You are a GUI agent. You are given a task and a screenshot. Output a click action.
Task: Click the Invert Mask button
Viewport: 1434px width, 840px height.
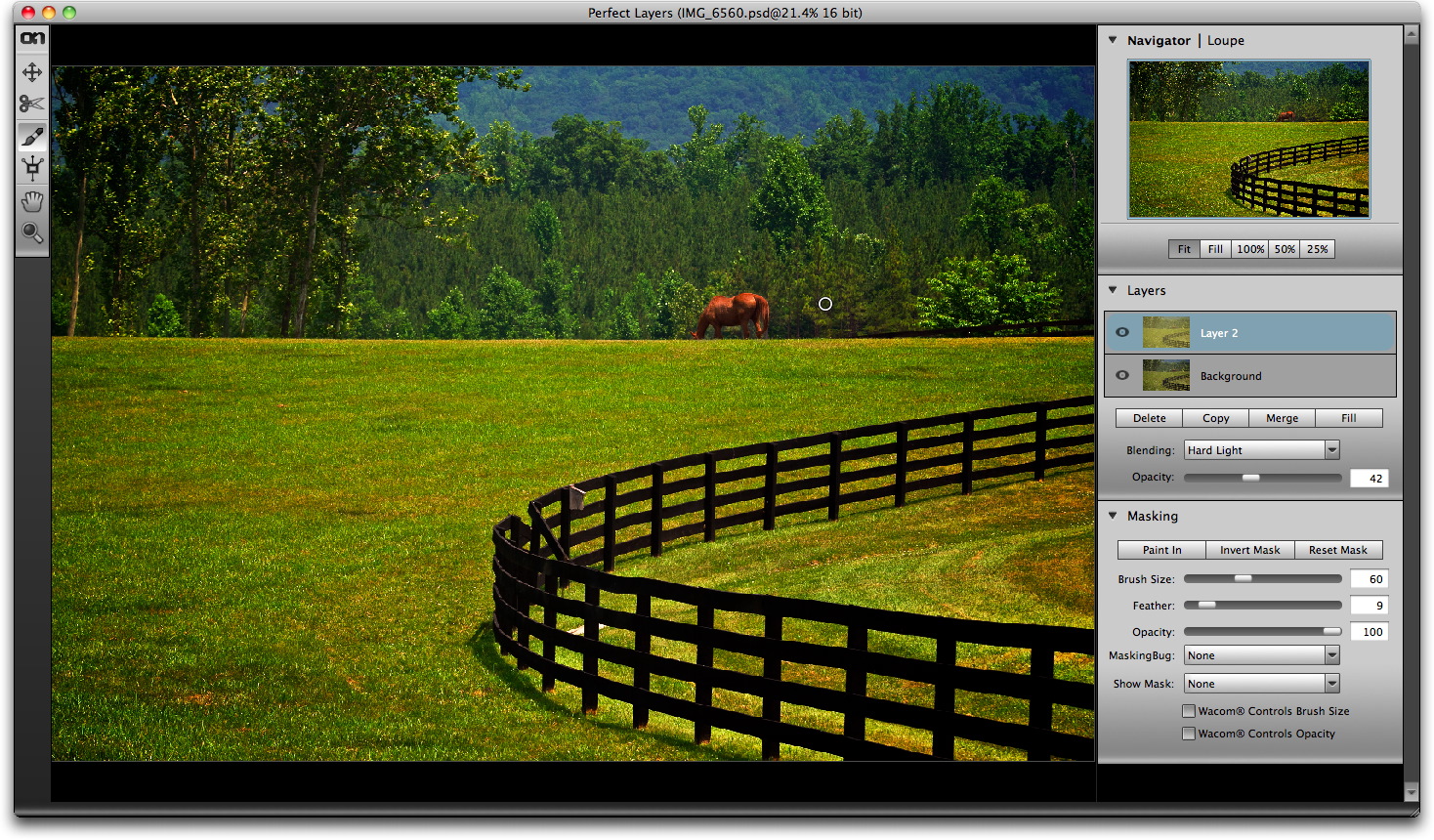1249,550
